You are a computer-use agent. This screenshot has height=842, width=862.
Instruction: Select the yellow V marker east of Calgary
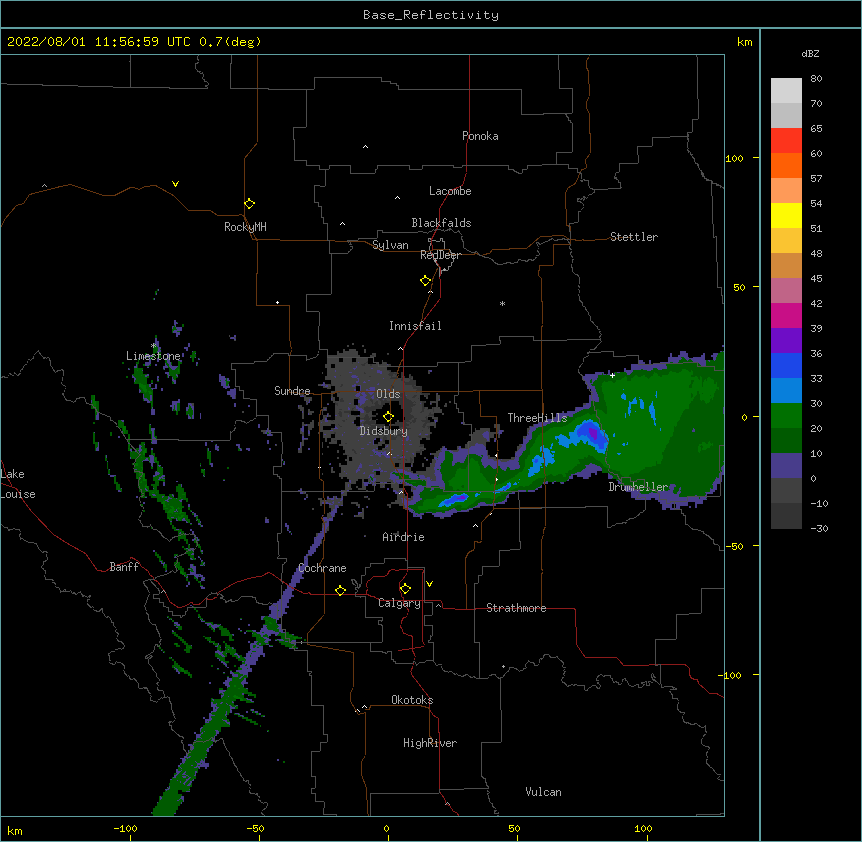429,584
